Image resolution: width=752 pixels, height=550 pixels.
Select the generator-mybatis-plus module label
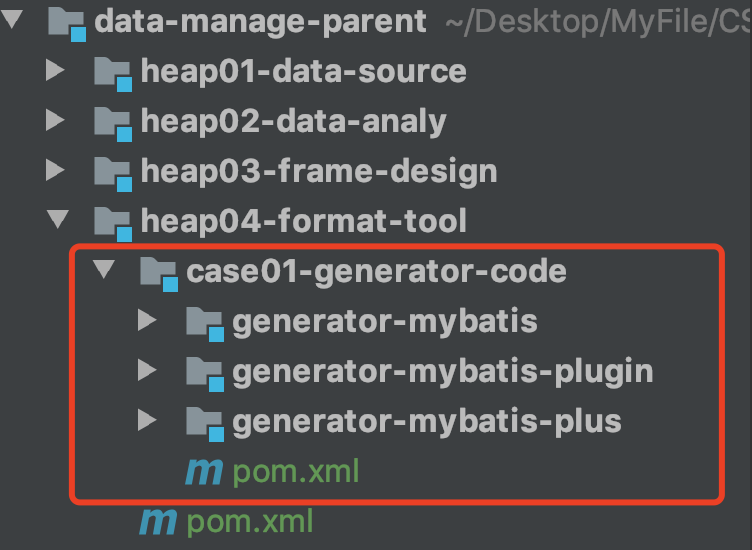click(427, 421)
